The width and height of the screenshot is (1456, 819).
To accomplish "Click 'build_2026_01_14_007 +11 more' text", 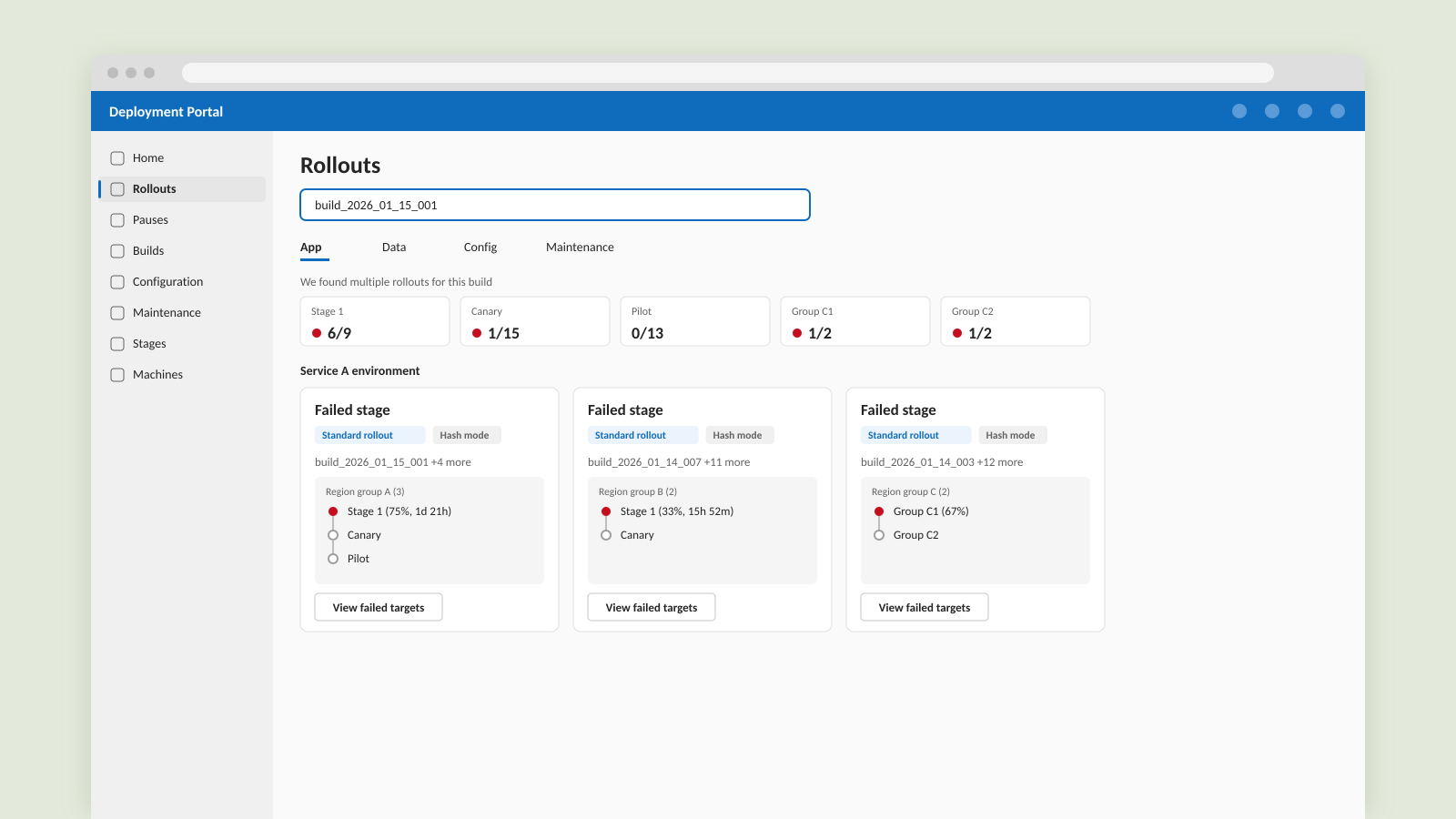I will pyautogui.click(x=669, y=462).
